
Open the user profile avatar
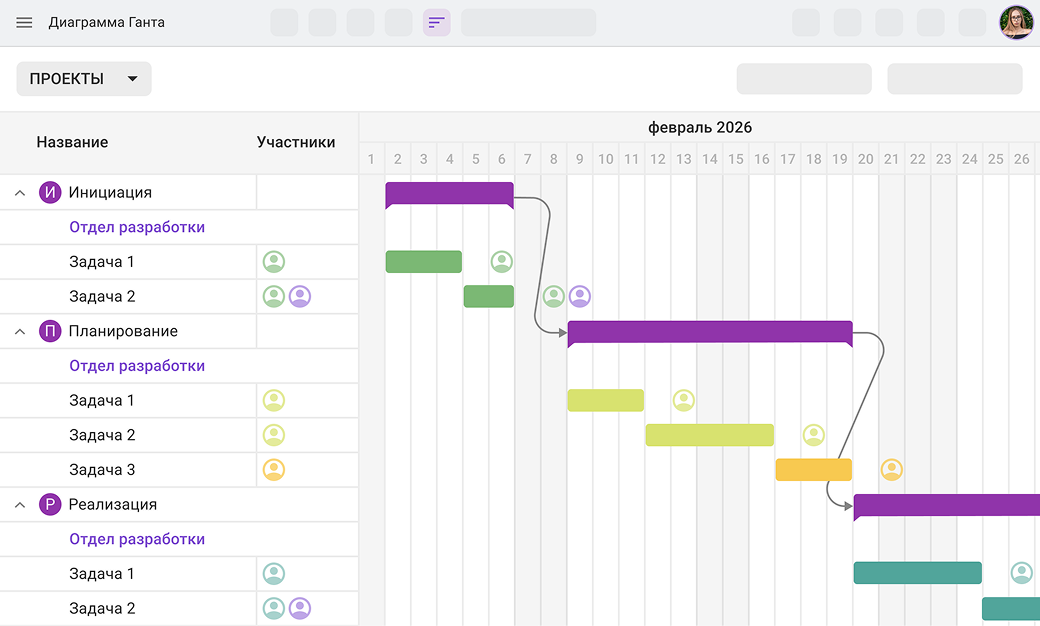(x=1016, y=22)
